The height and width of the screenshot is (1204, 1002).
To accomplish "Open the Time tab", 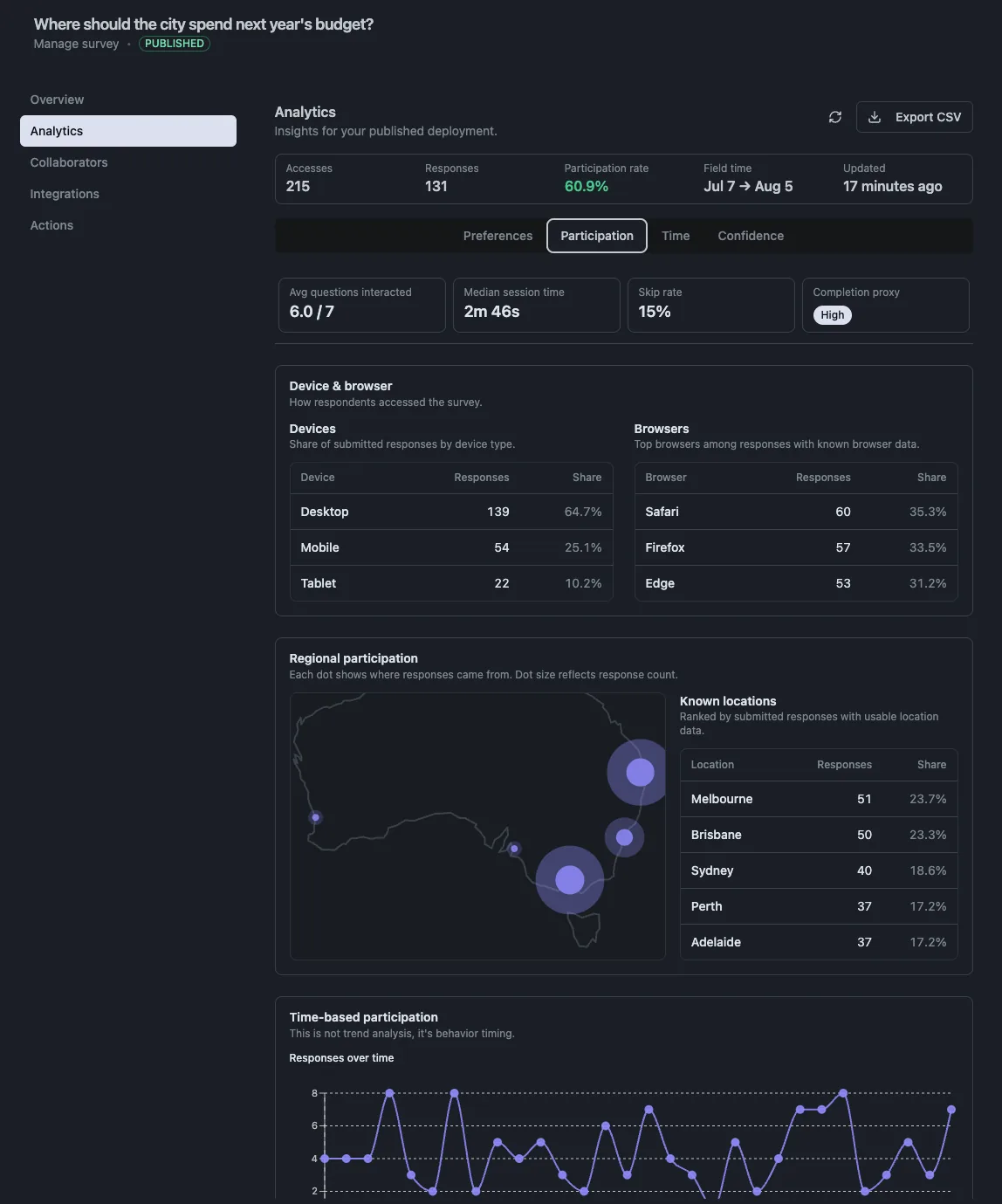I will pos(676,236).
